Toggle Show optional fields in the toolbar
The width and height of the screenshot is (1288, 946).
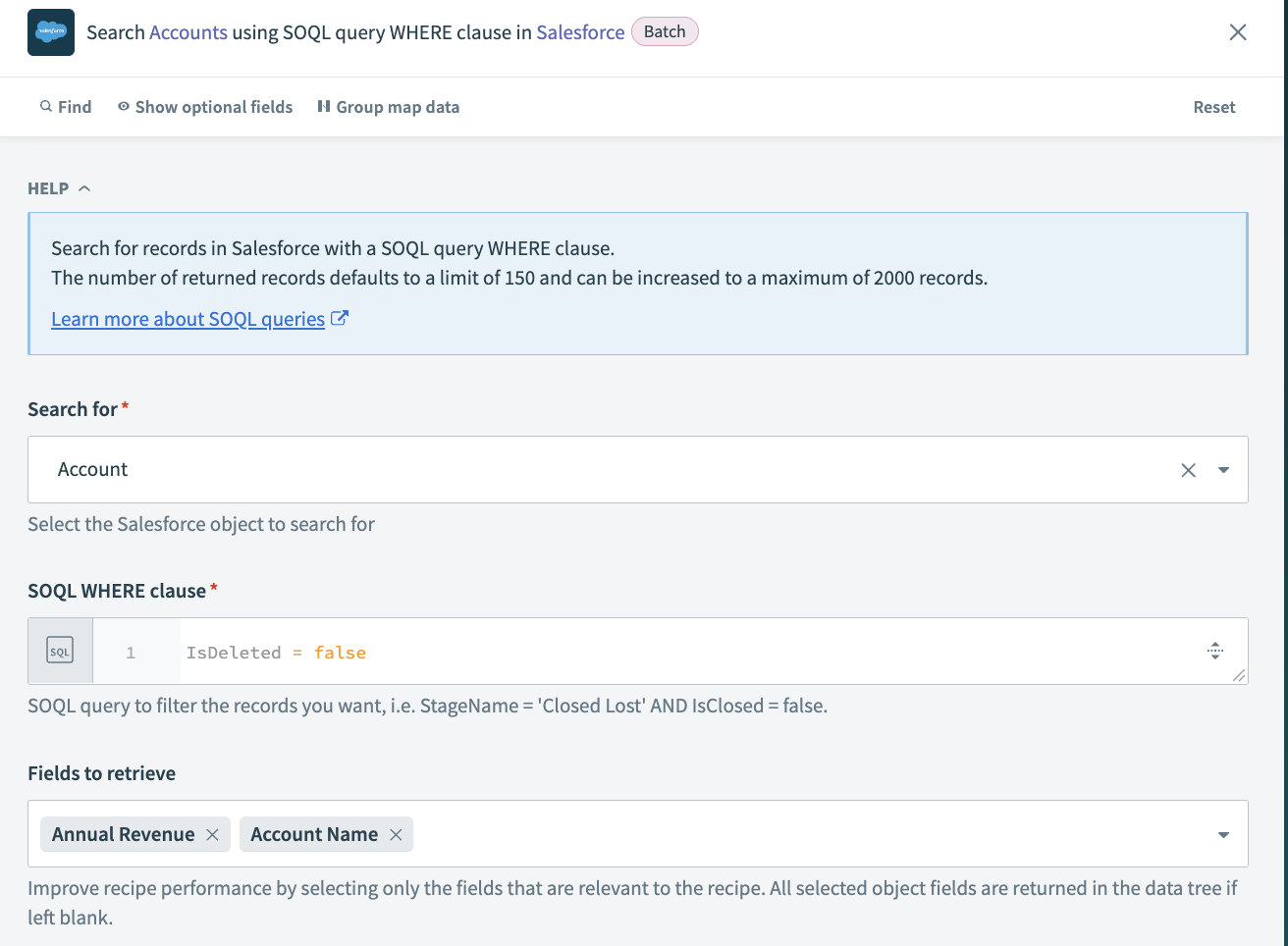click(x=213, y=106)
